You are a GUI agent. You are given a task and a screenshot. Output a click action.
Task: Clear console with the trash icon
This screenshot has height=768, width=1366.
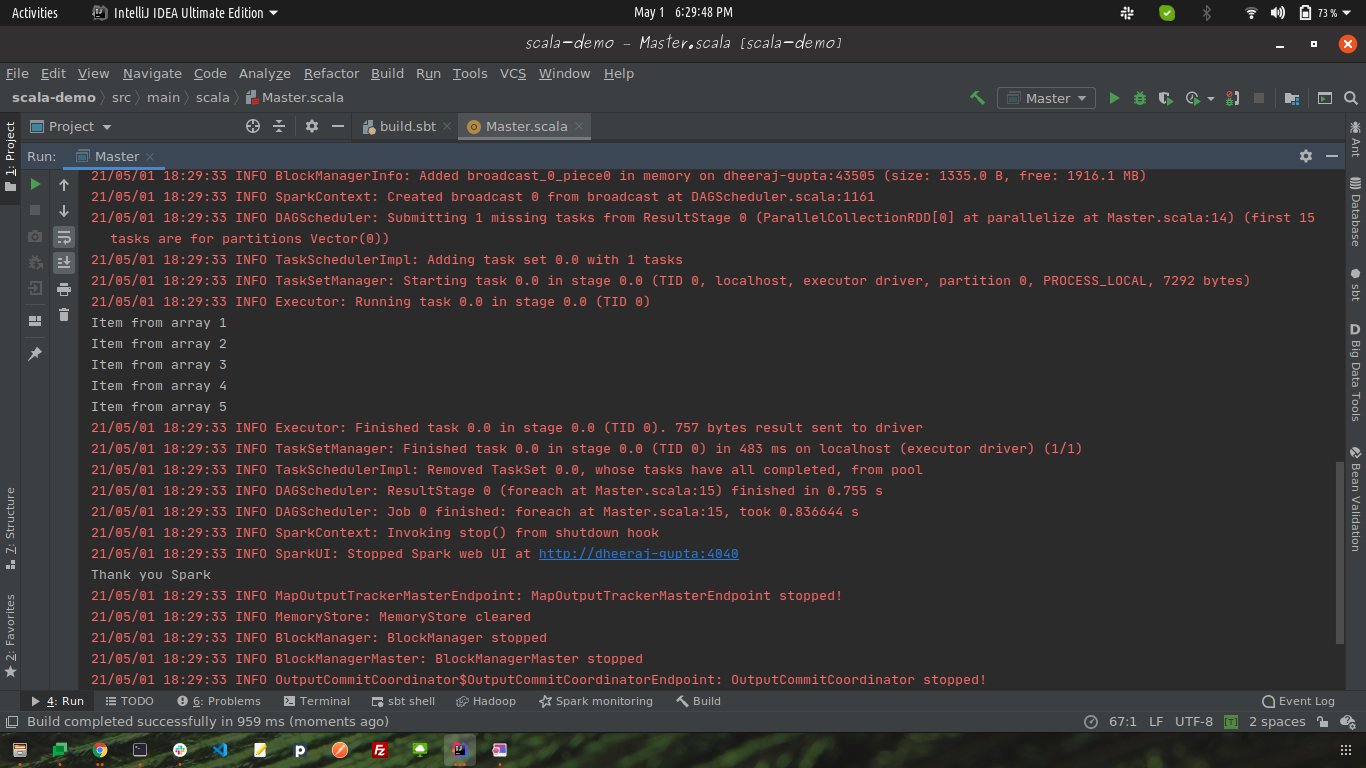click(64, 315)
